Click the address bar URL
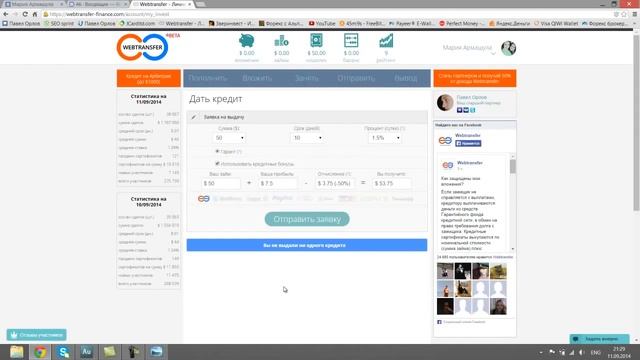Image resolution: width=640 pixels, height=360 pixels. tap(109, 14)
